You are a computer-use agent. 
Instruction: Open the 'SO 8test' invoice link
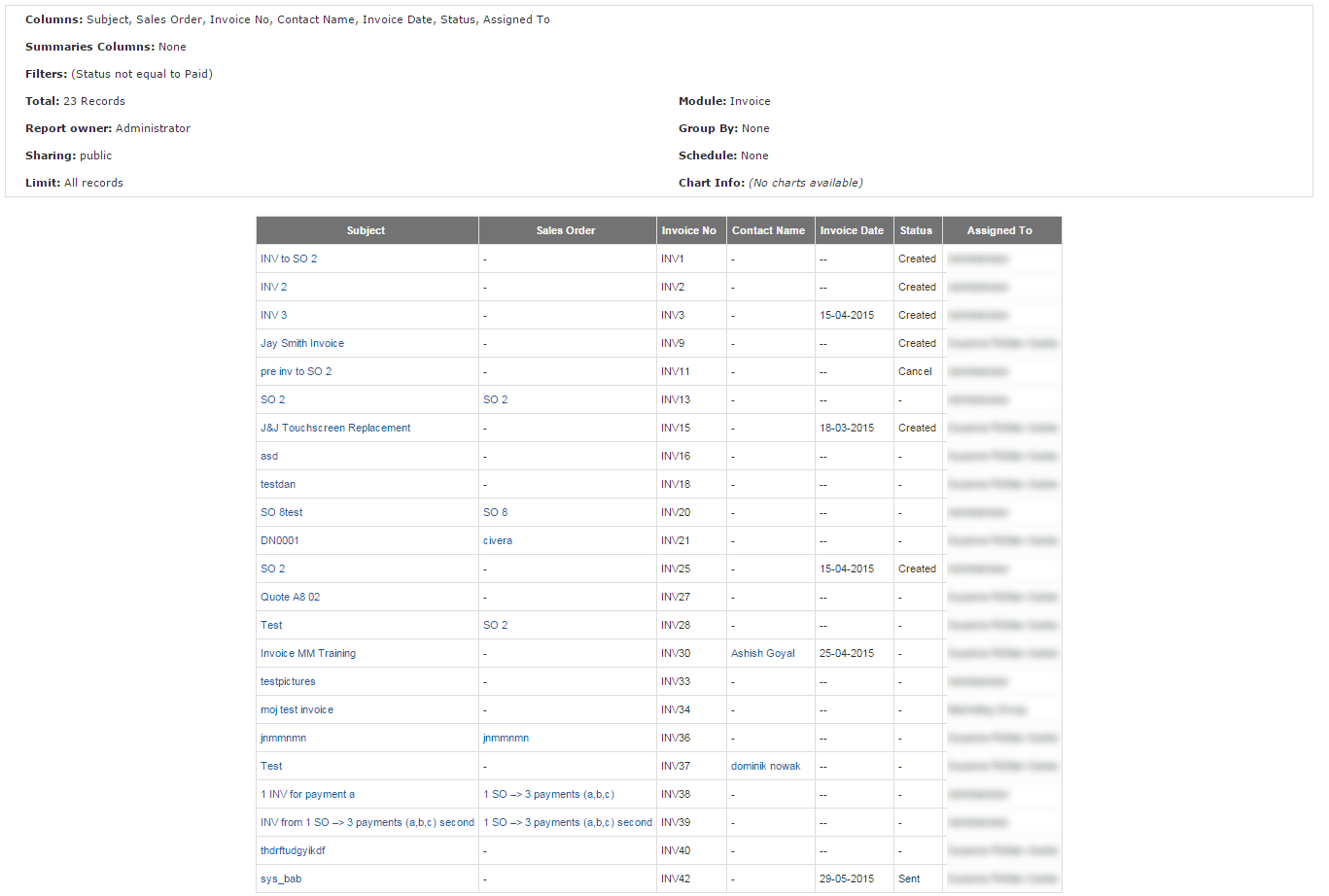(x=282, y=512)
